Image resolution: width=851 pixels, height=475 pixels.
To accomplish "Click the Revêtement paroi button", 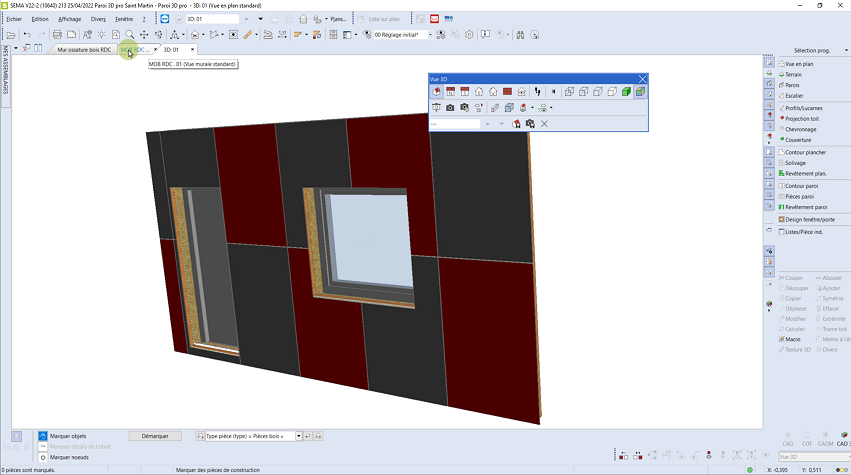I will 805,207.
